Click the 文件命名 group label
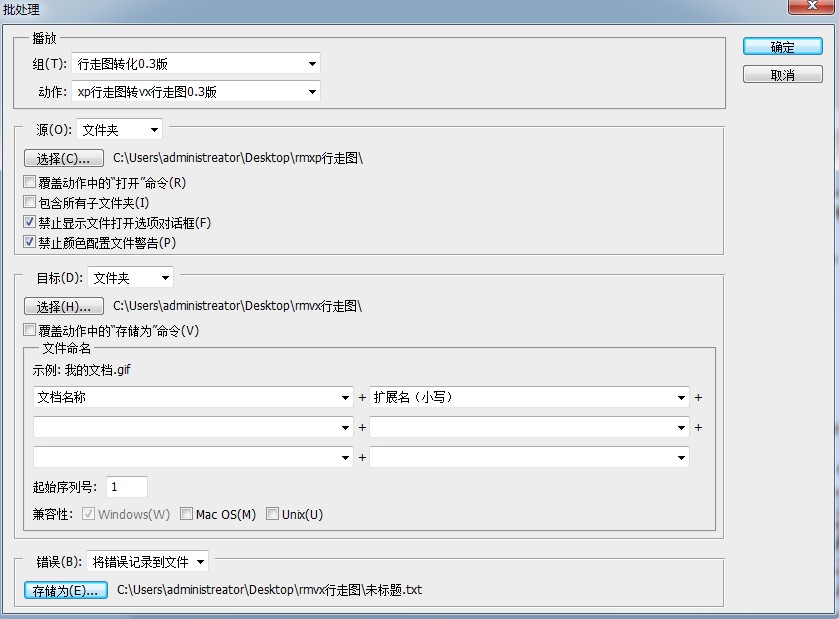This screenshot has height=619, width=839. pos(66,349)
